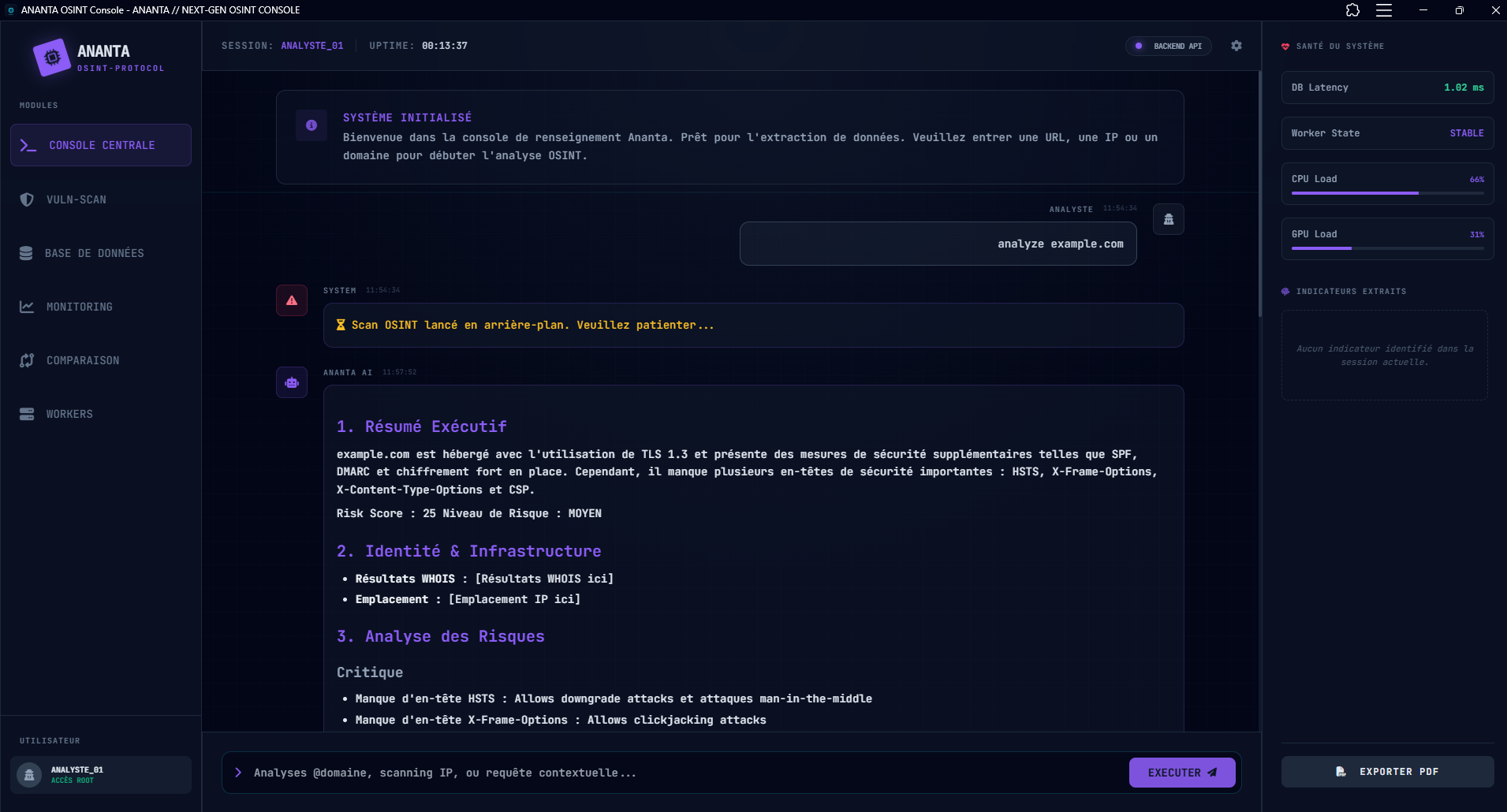The height and width of the screenshot is (812, 1507).
Task: Click the 'Critique' subheading
Action: (370, 672)
